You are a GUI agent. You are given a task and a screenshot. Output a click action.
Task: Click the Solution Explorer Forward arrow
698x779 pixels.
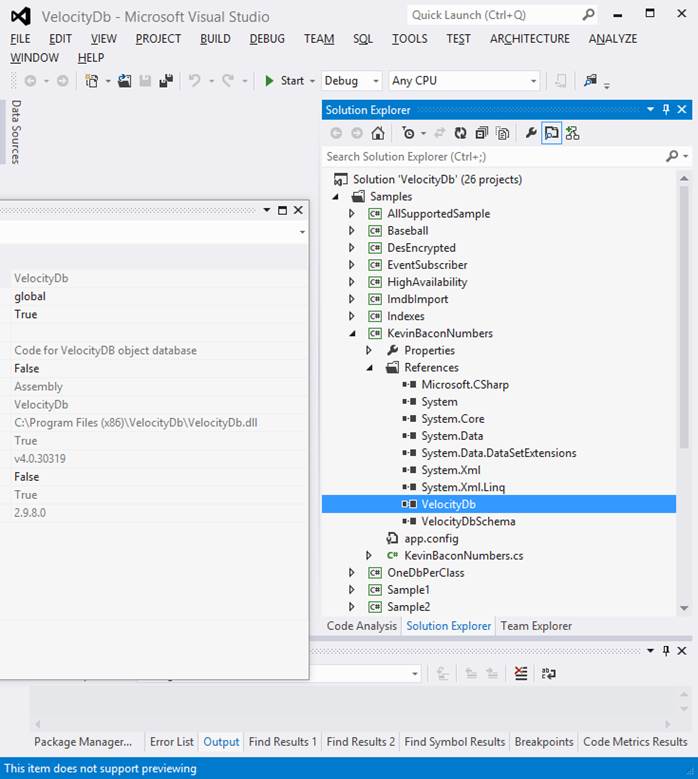pyautogui.click(x=357, y=133)
